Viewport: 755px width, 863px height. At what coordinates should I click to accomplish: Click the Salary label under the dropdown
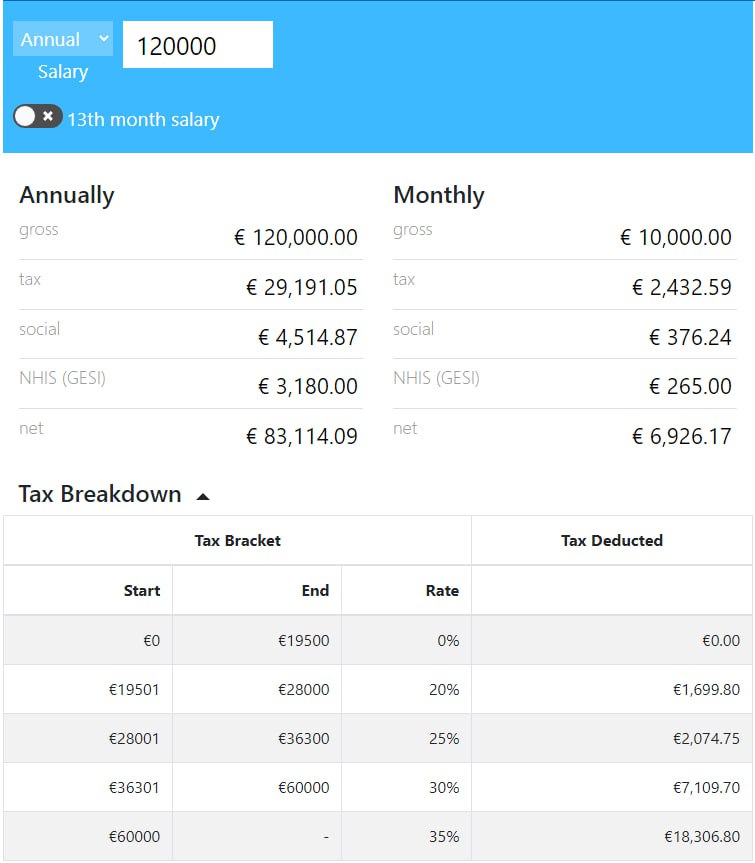[63, 72]
